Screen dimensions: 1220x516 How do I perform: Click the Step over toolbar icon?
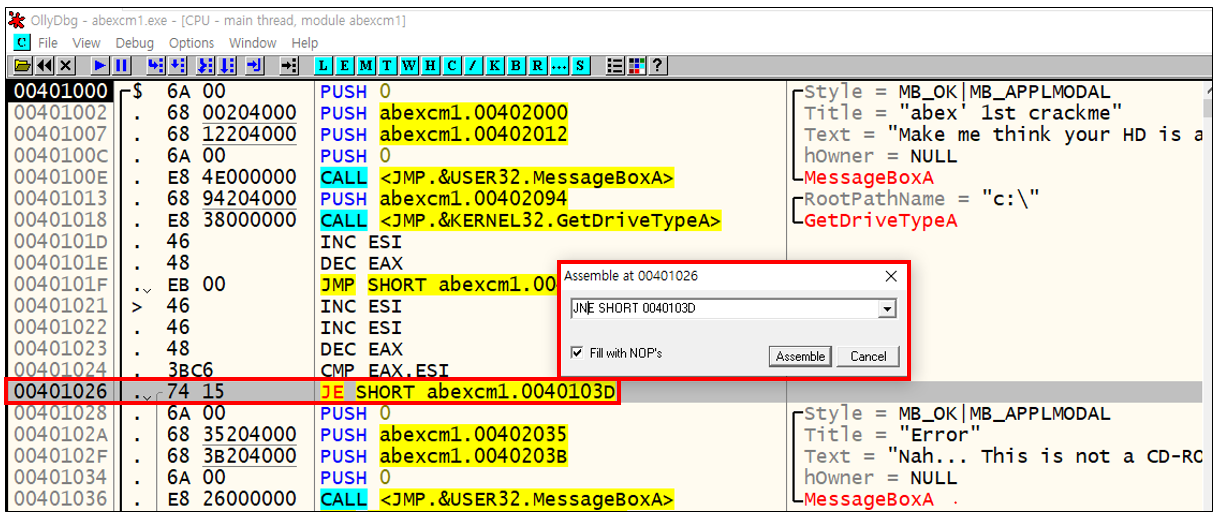click(x=177, y=66)
